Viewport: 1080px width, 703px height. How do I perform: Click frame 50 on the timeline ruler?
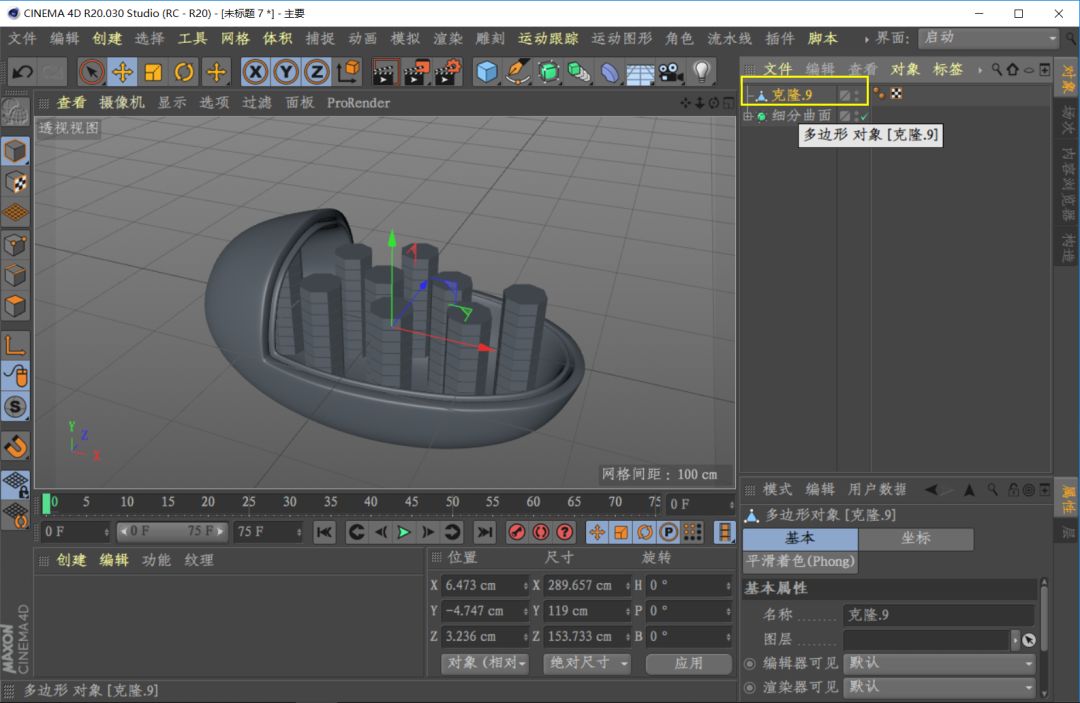coord(452,502)
